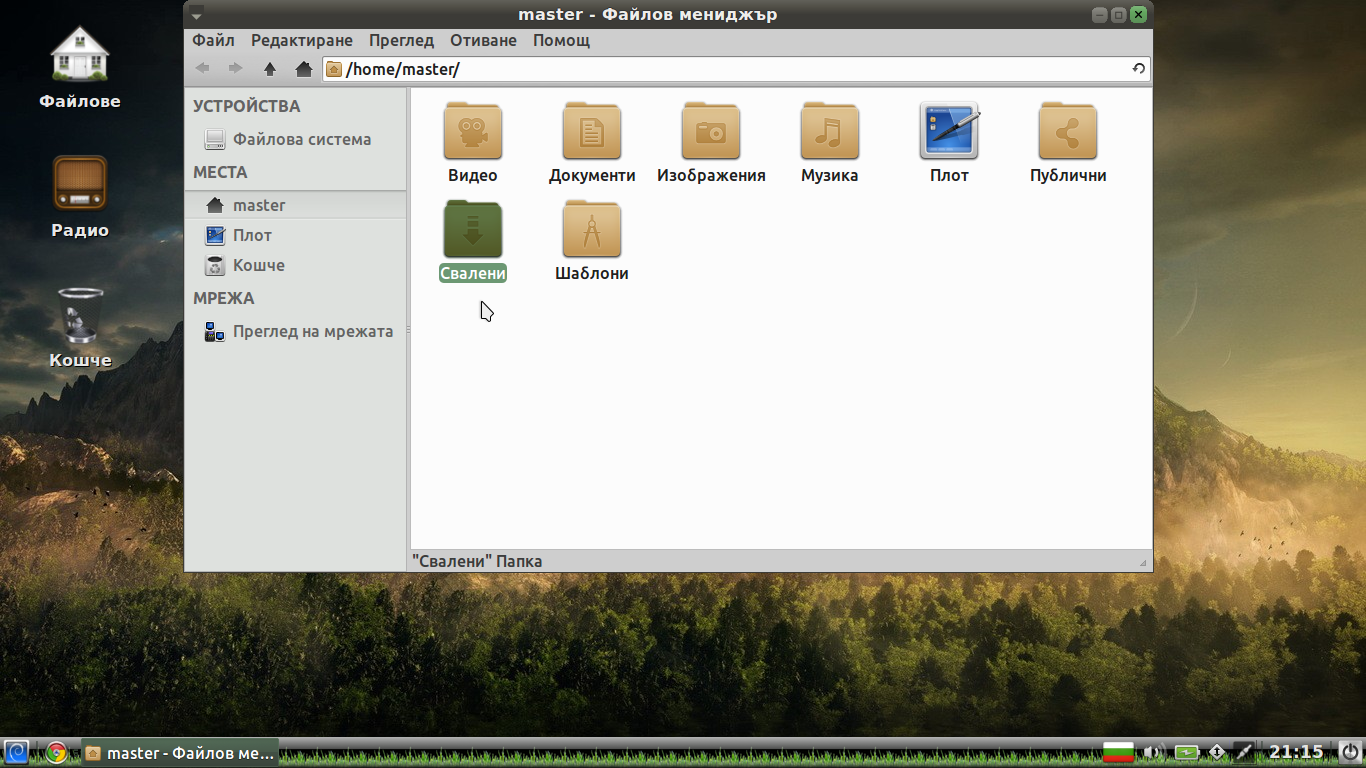Open the Debian start menu in taskbar
This screenshot has width=1366, height=768.
click(x=17, y=752)
